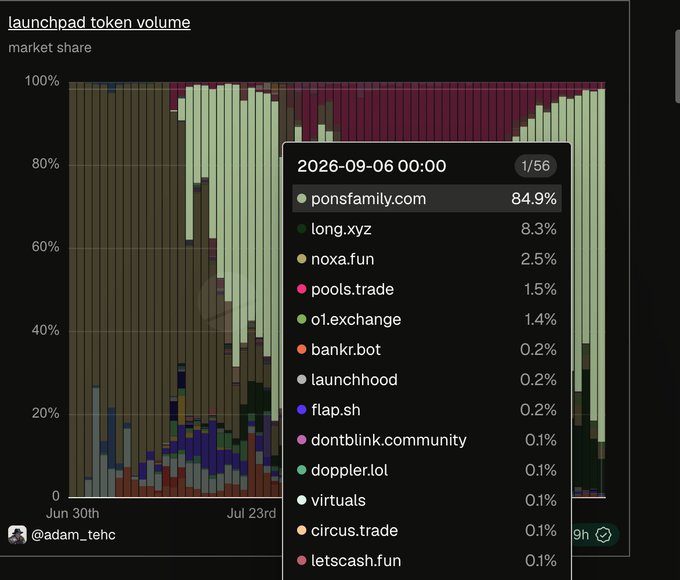Click the bankr.bot orange color dot
680x580 pixels.
click(302, 350)
